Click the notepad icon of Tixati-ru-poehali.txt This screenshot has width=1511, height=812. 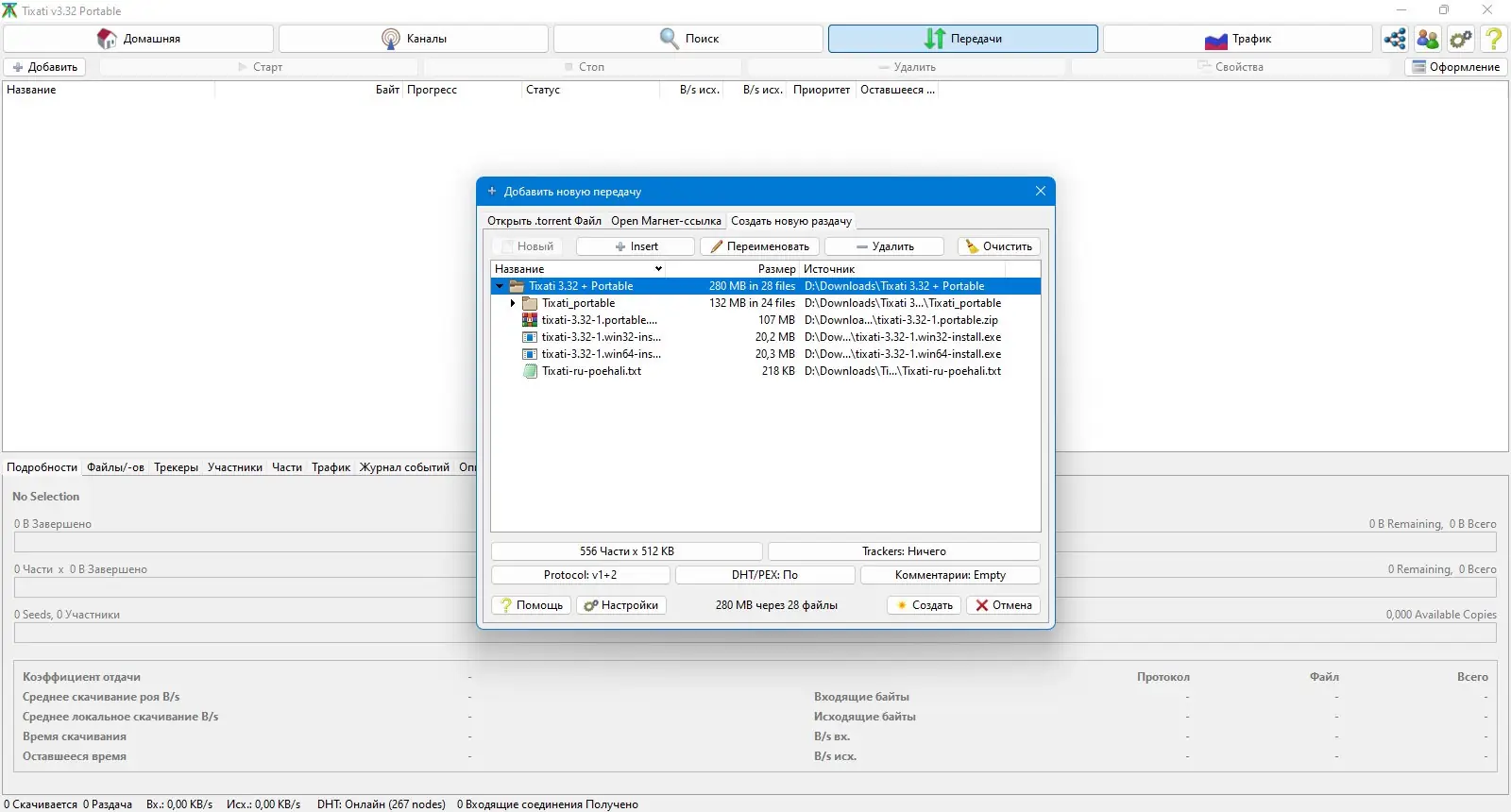pos(530,371)
